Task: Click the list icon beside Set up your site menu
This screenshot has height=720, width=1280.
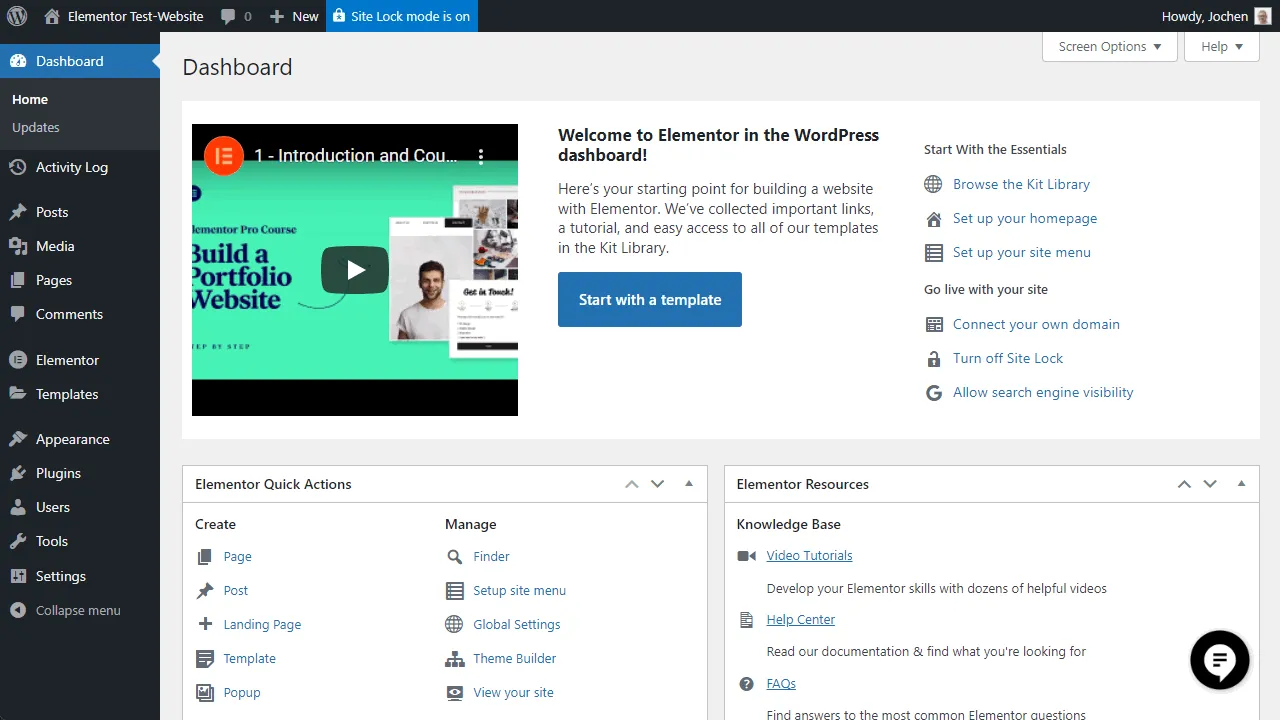Action: point(933,253)
